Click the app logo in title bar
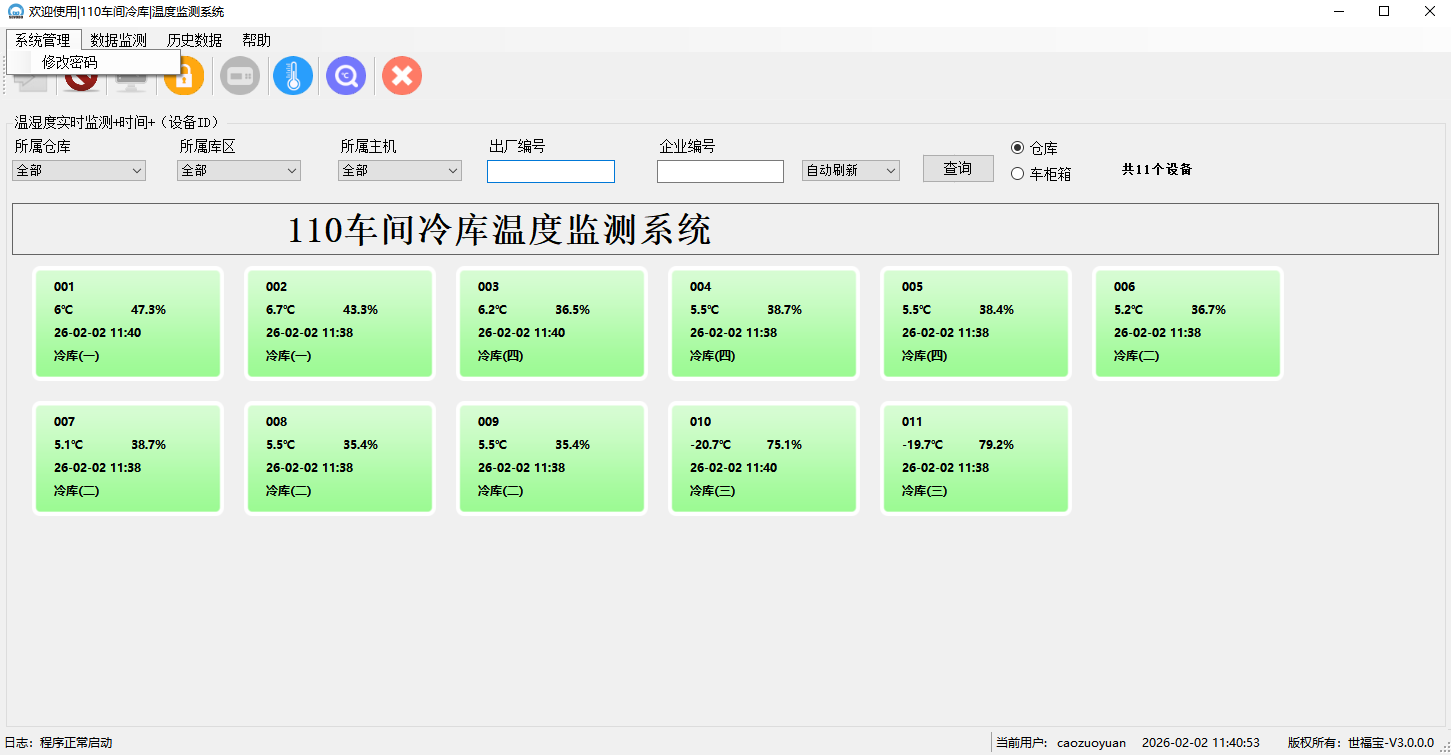The width and height of the screenshot is (1451, 755). click(15, 12)
